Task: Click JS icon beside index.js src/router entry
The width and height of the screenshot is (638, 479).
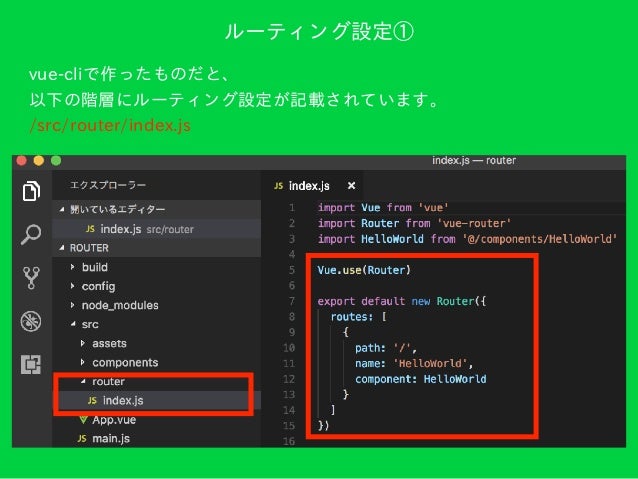Action: 90,229
